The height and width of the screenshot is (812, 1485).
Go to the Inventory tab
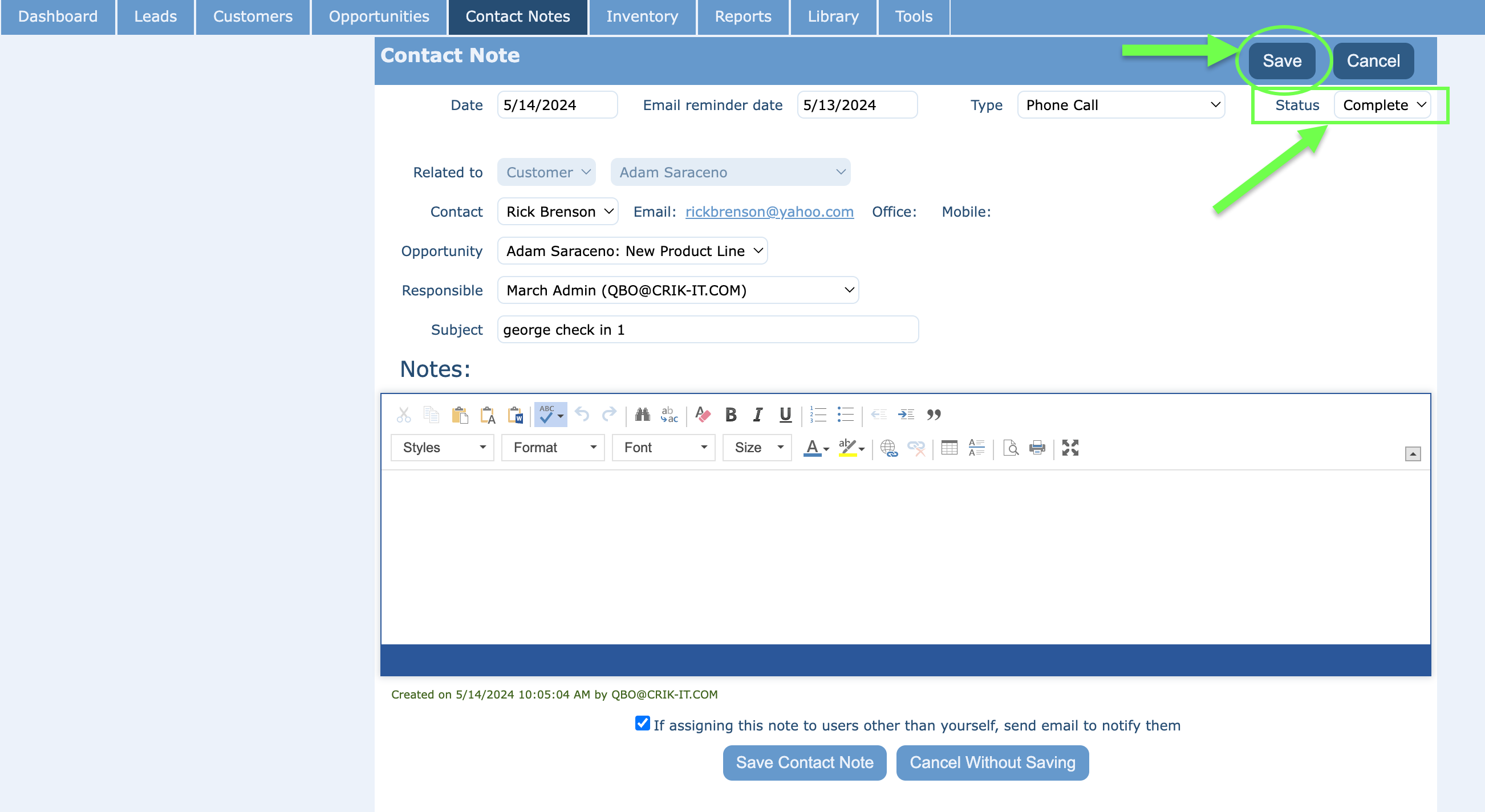click(642, 17)
